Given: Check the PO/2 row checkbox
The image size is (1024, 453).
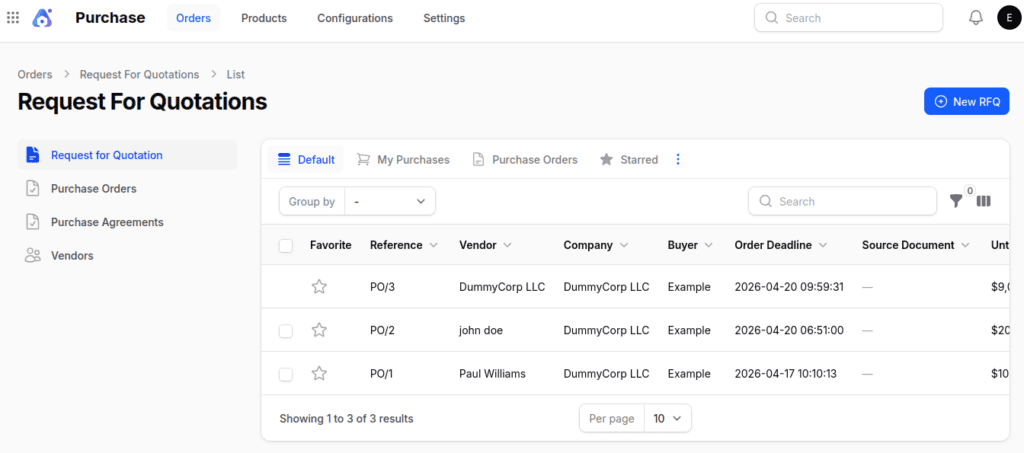Looking at the screenshot, I should click(285, 331).
